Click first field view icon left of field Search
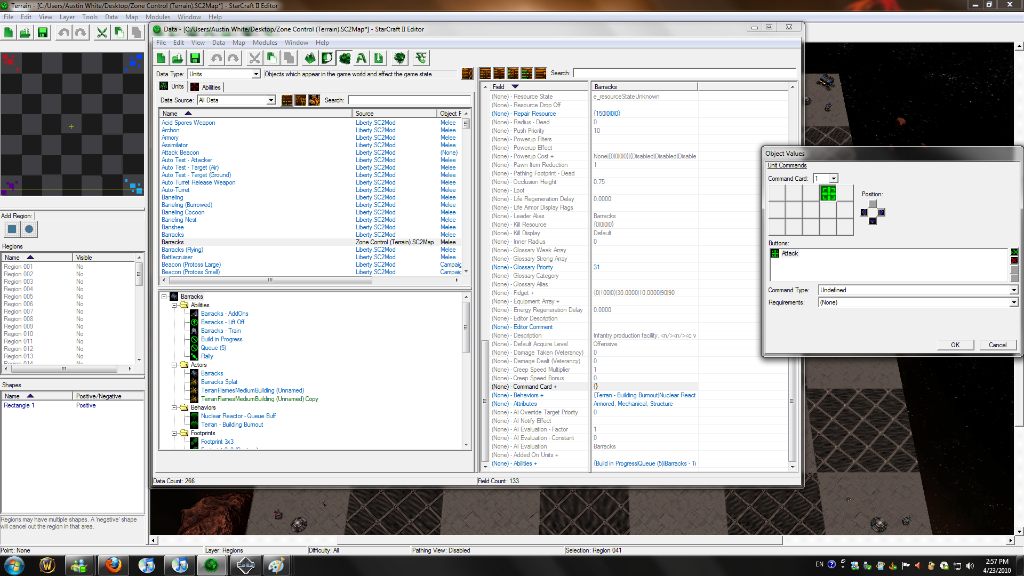 tap(485, 73)
